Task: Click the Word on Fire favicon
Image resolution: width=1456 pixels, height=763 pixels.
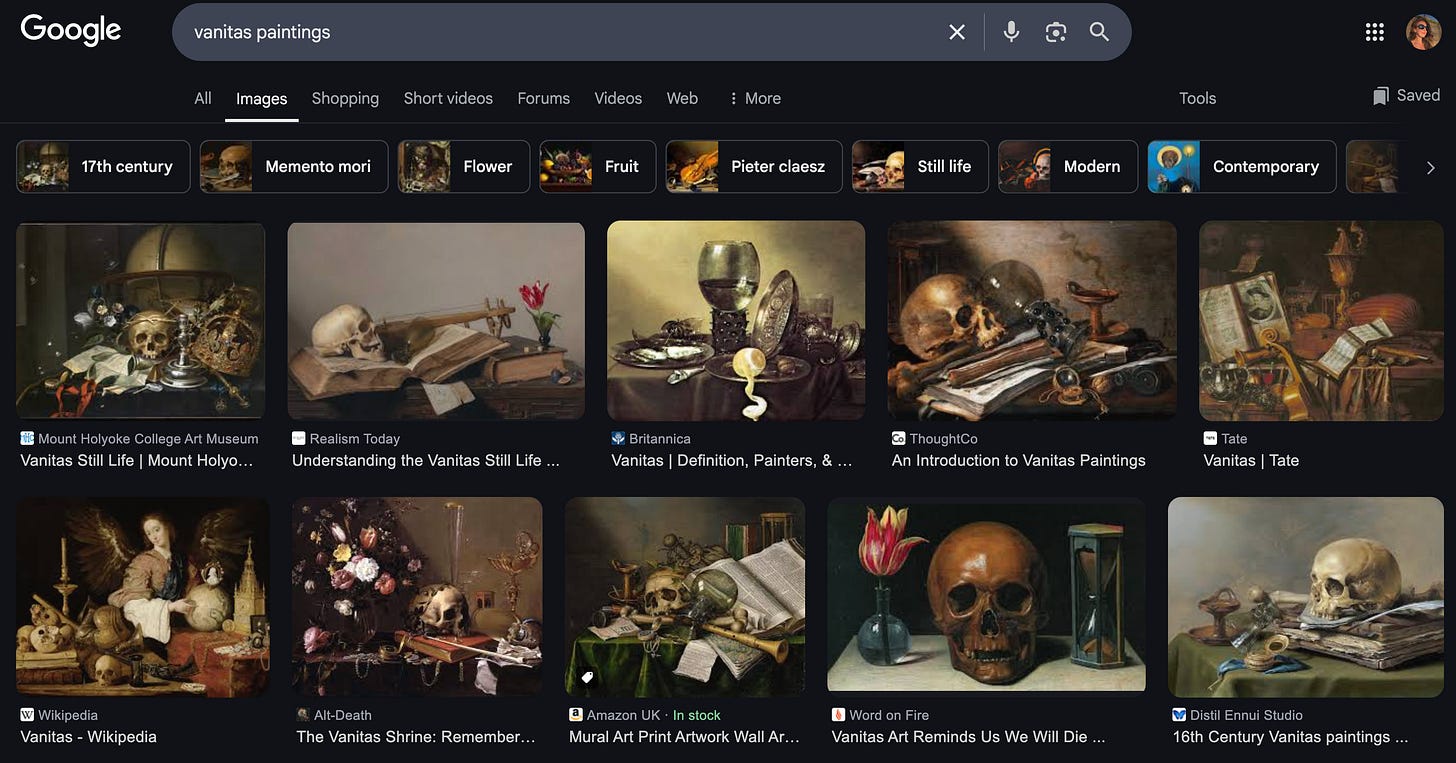Action: 838,715
